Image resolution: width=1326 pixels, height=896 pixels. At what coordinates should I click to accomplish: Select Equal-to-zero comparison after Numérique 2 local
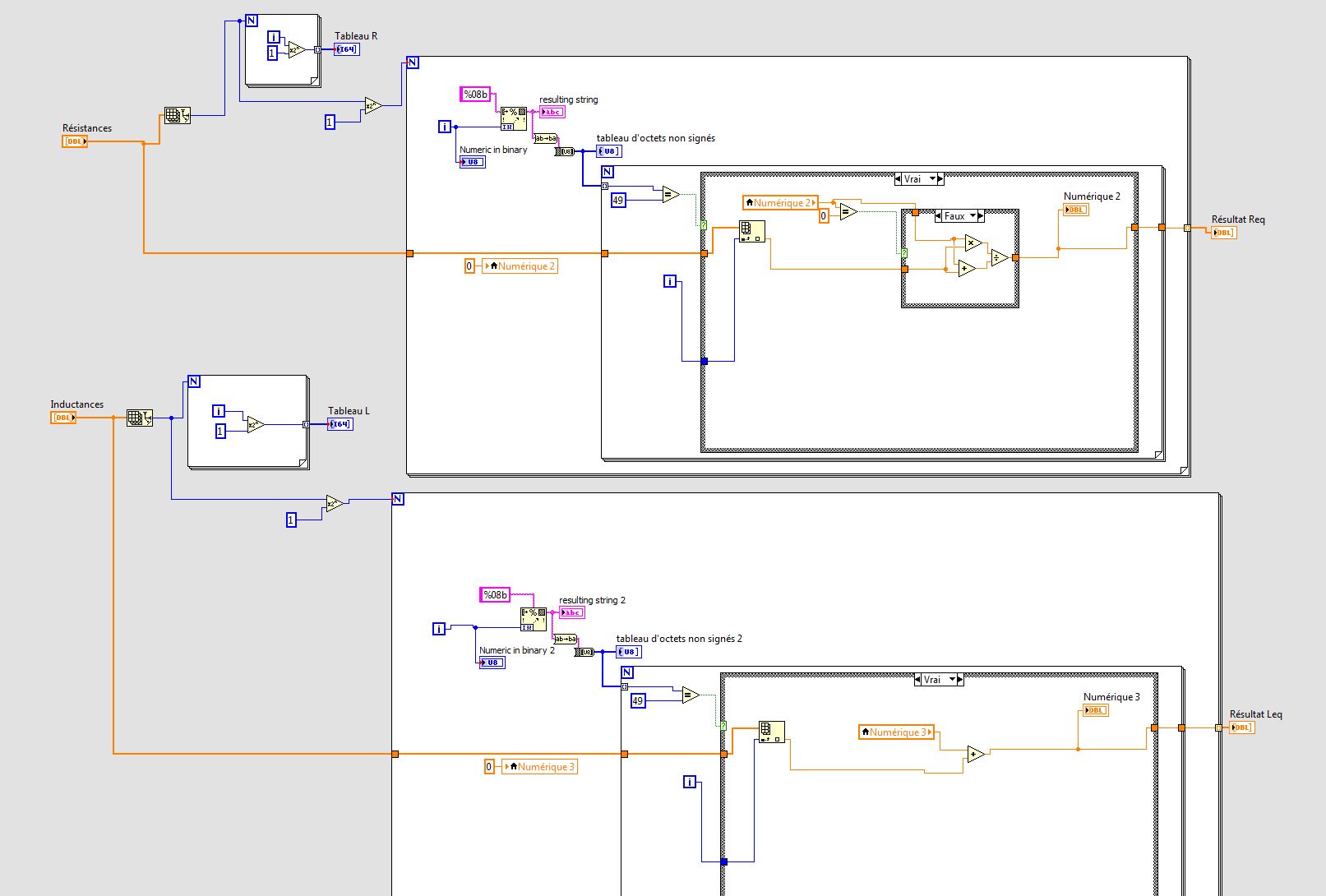coord(848,212)
